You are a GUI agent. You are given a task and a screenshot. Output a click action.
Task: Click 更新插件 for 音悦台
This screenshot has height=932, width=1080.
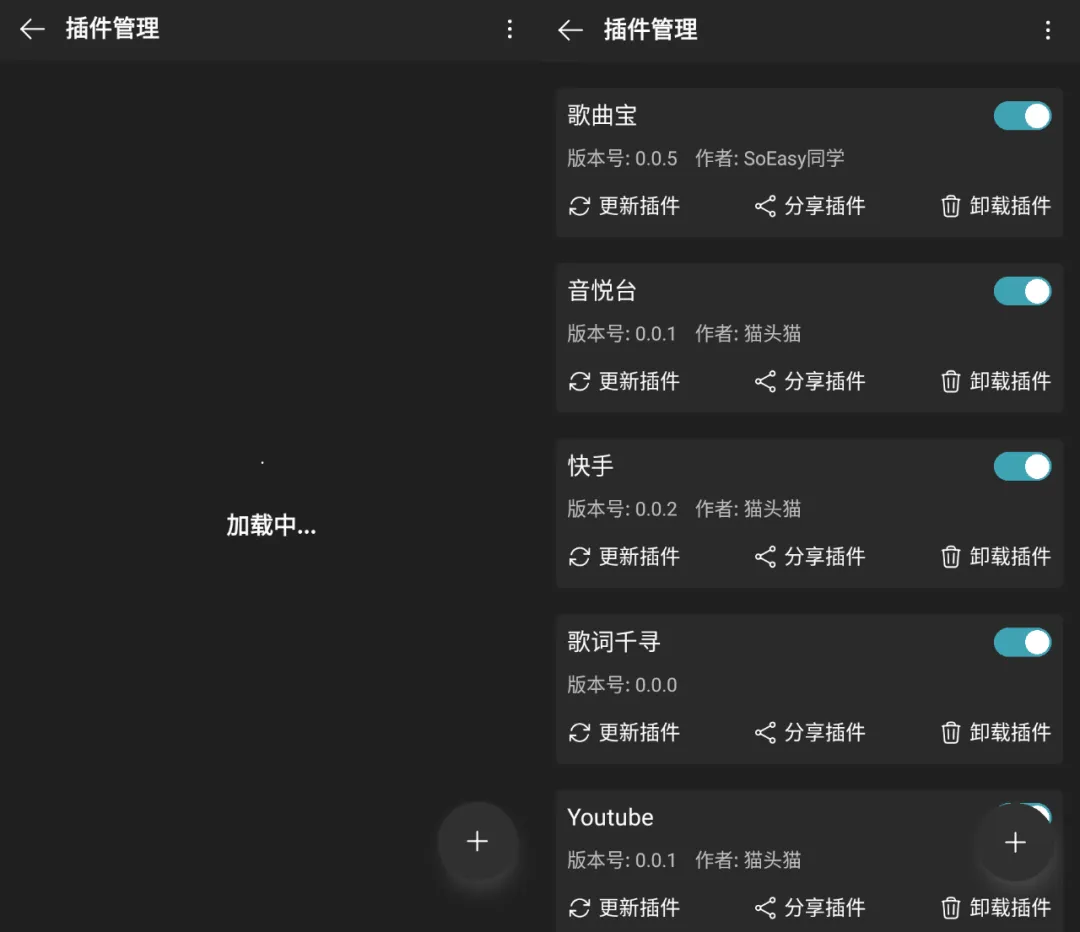click(624, 382)
